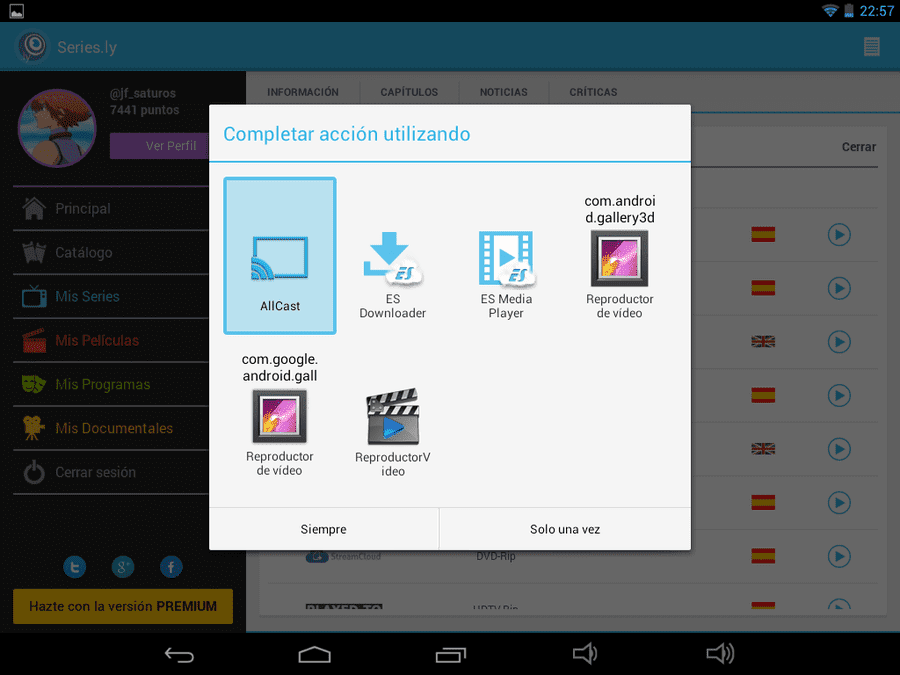
Task: Select the ES Downloader app
Action: [393, 274]
